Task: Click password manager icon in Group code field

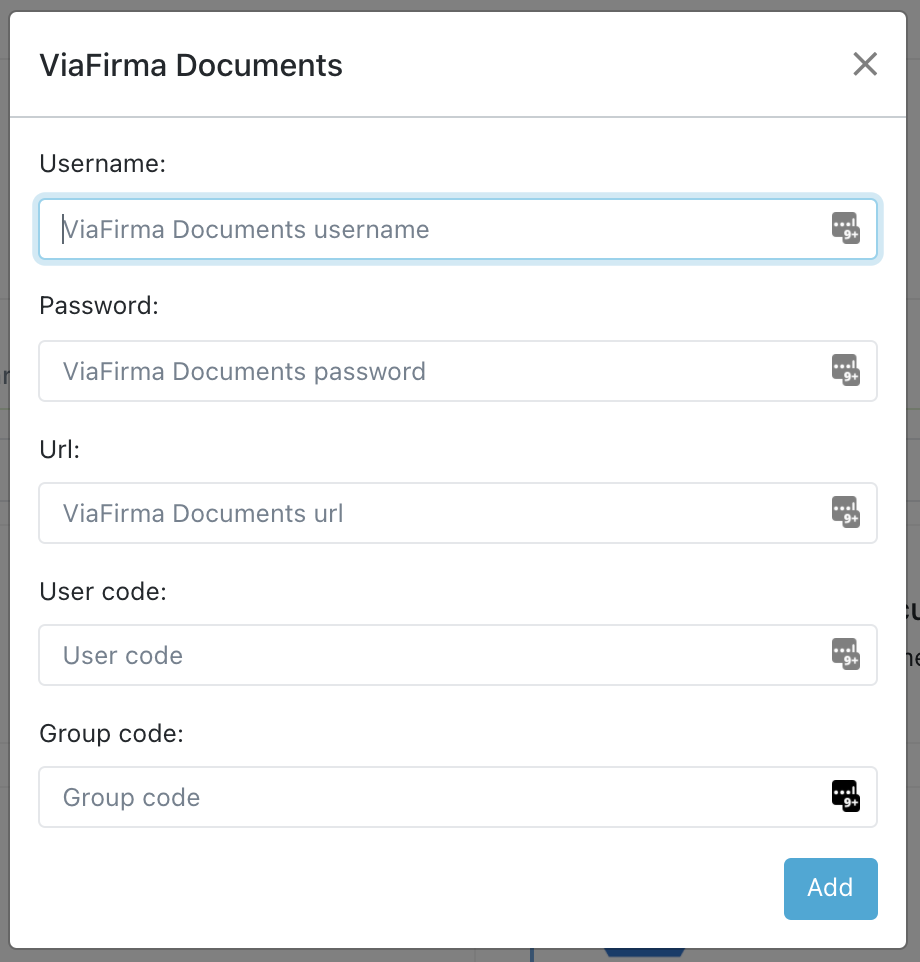Action: coord(846,797)
